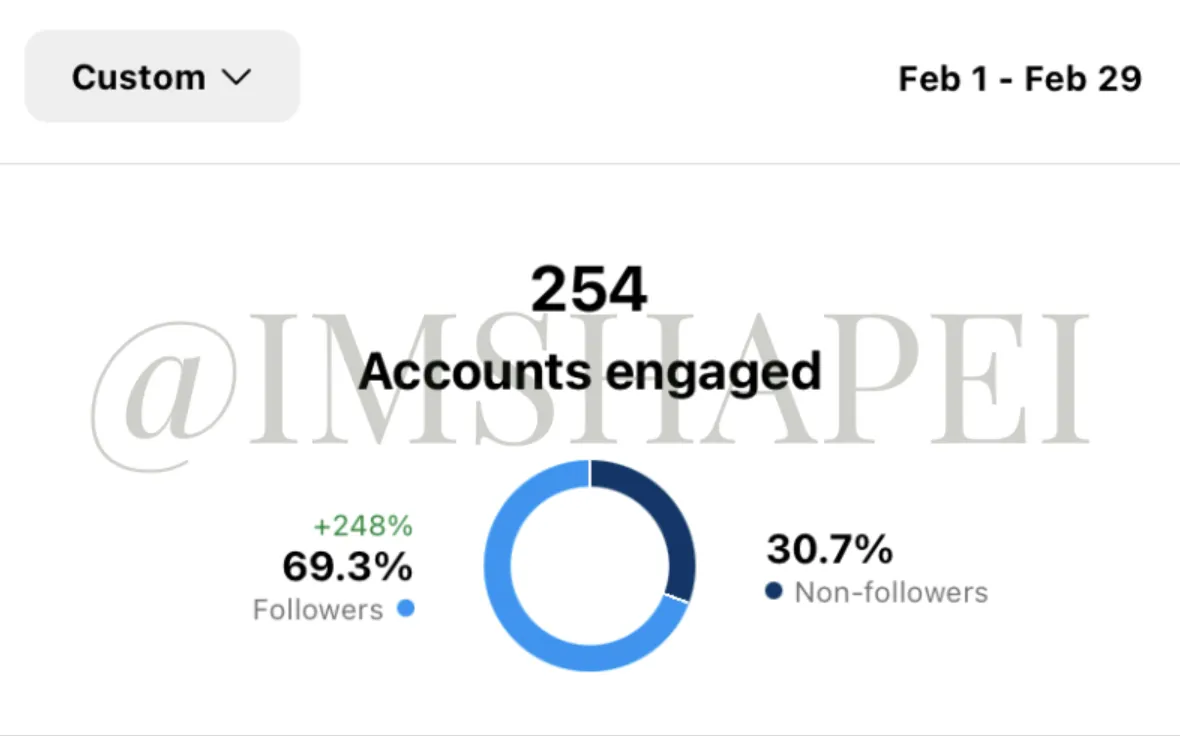Click the @ symbol in the watermark
The width and height of the screenshot is (1180, 736).
click(163, 395)
